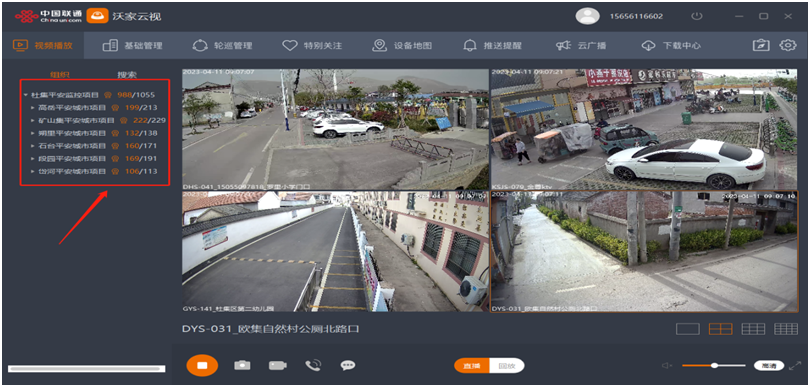Expand the project node with 199/213
This screenshot has width=810, height=387.
click(x=33, y=107)
